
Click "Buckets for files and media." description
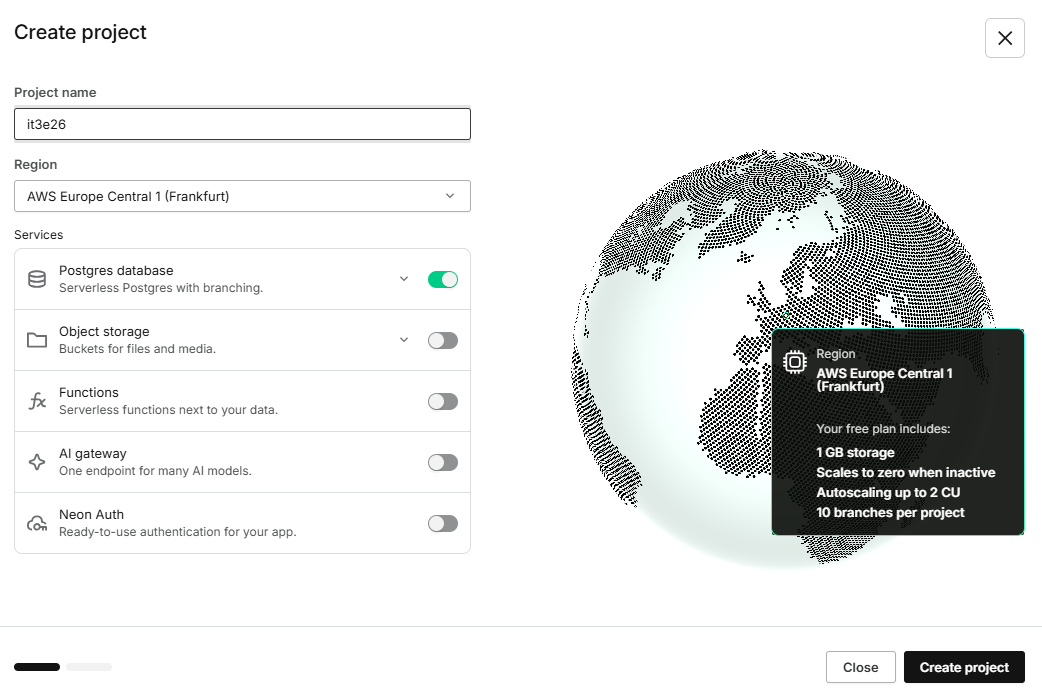tap(138, 349)
